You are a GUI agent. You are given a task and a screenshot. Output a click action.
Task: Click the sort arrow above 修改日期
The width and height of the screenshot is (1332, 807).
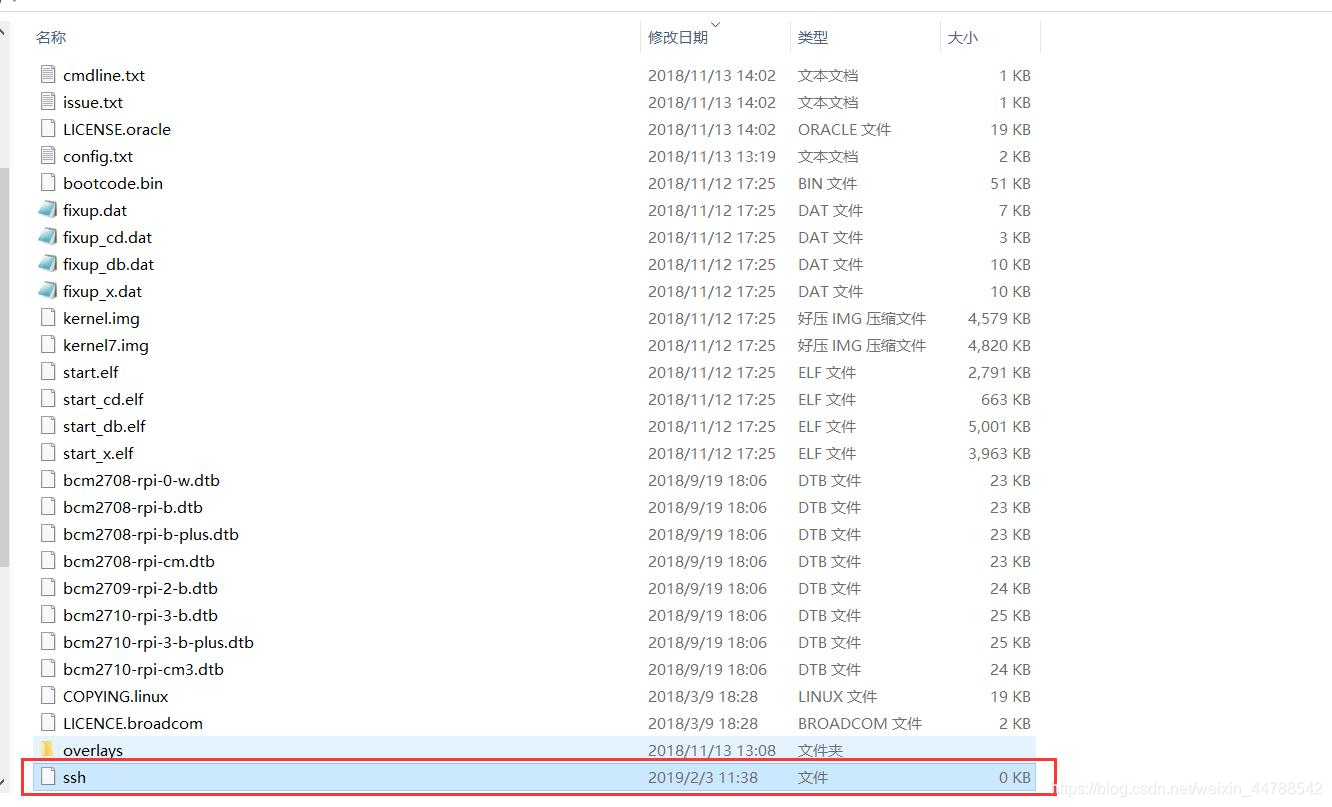tap(715, 24)
